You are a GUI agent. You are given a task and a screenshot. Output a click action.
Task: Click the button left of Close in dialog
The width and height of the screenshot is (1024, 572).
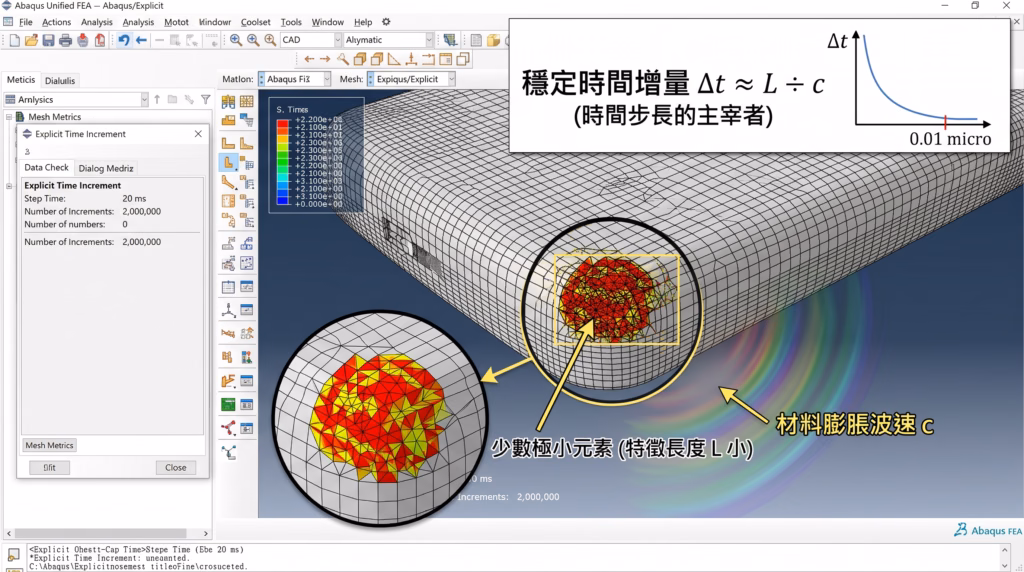pos(50,468)
